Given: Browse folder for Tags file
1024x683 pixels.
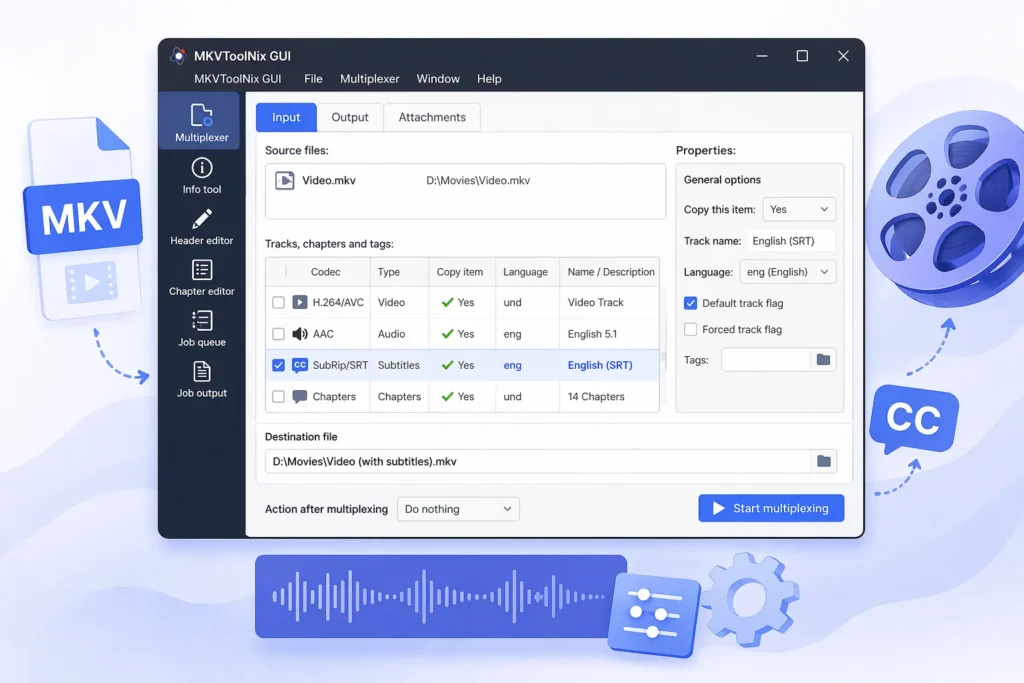Looking at the screenshot, I should pos(823,360).
